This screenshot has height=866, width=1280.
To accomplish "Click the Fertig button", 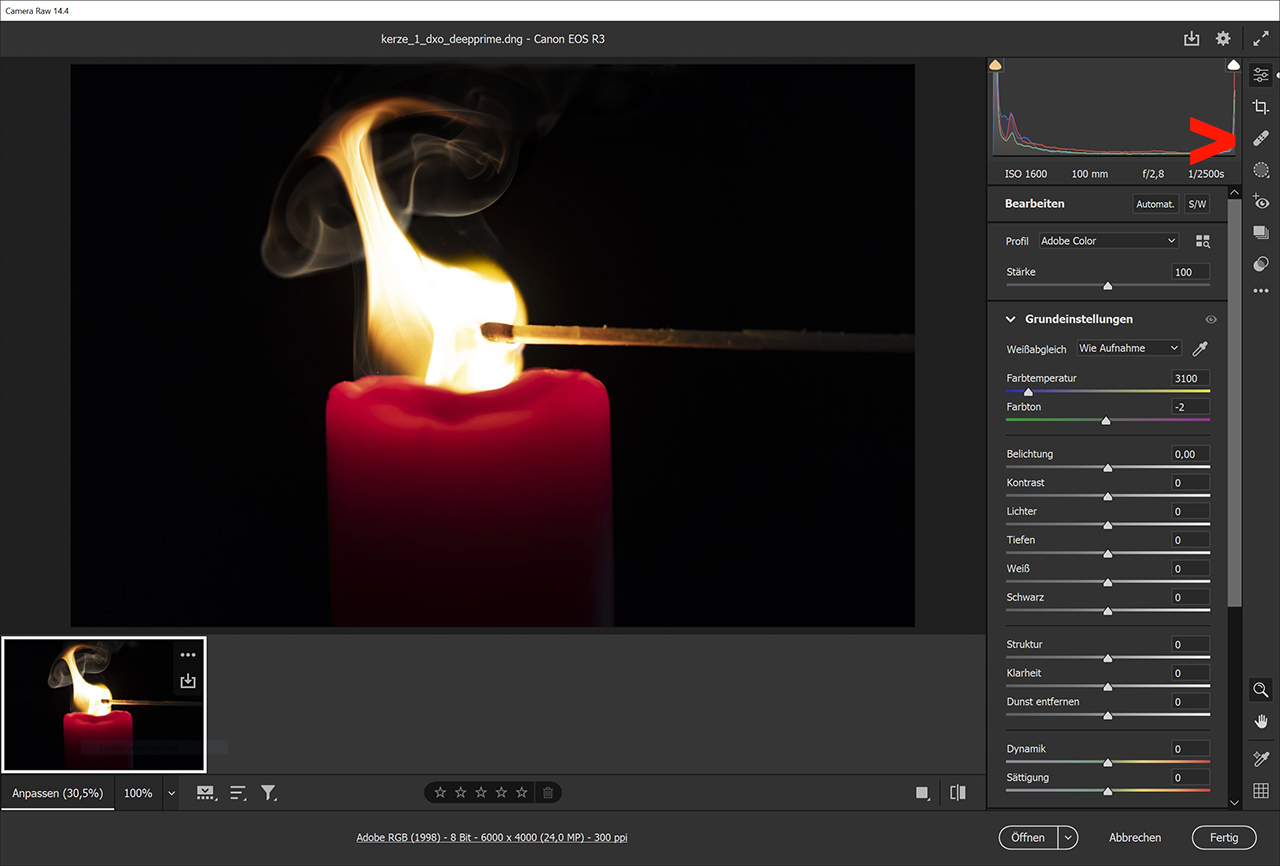I will pyautogui.click(x=1223, y=838).
